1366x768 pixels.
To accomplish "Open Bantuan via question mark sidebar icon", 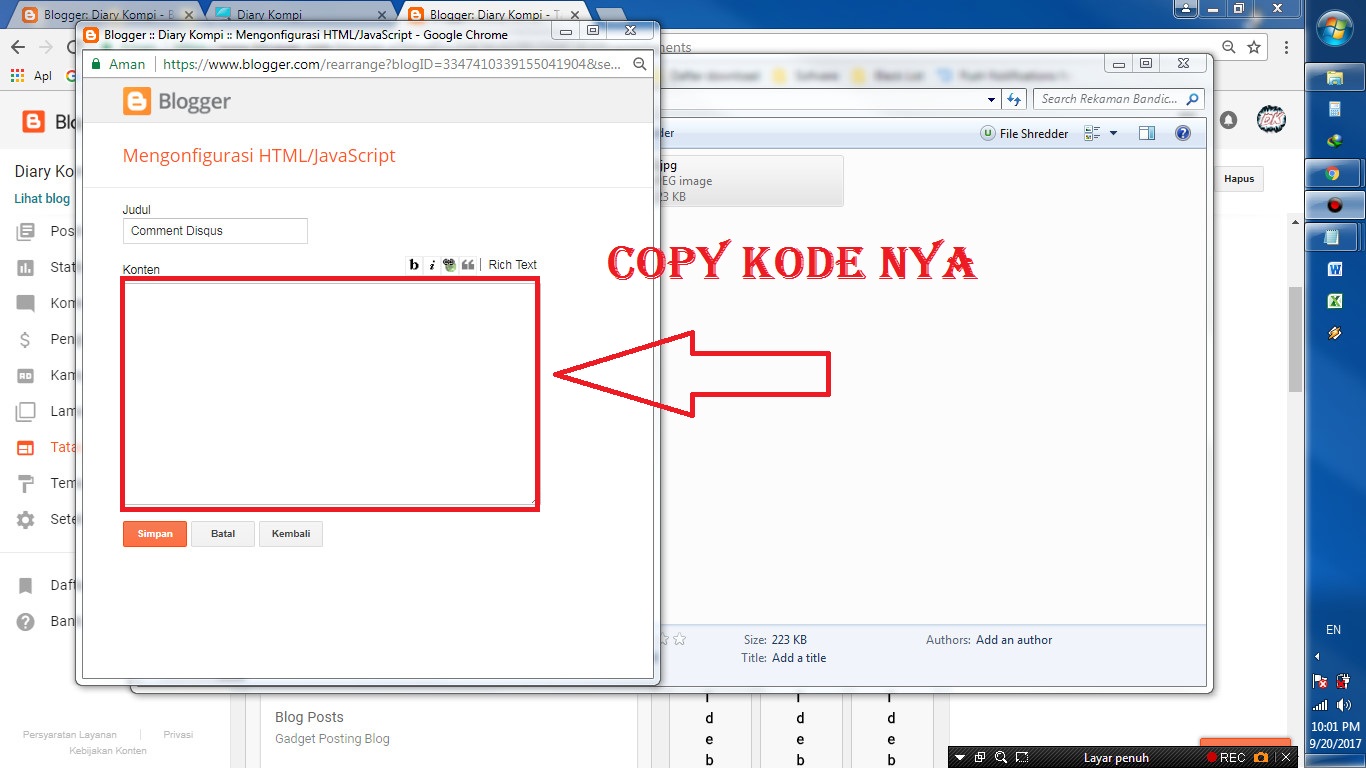I will click(26, 621).
